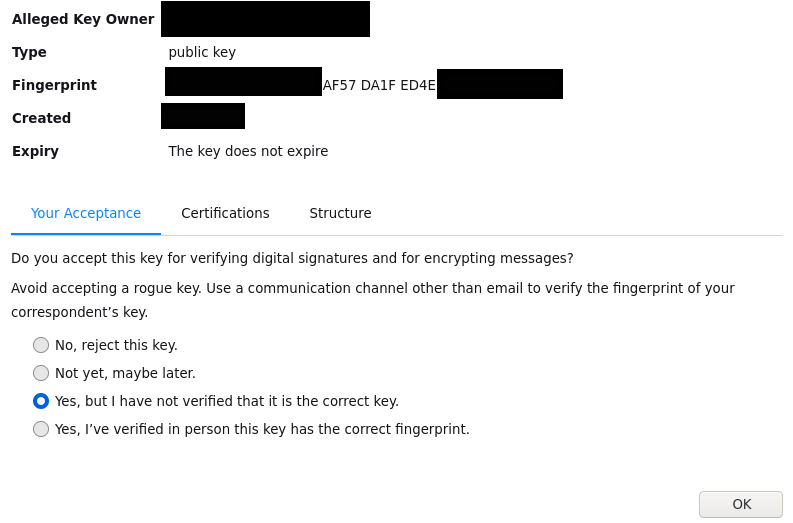Image resolution: width=793 pixels, height=523 pixels.
Task: Open the Certifications tab
Action: [226, 213]
